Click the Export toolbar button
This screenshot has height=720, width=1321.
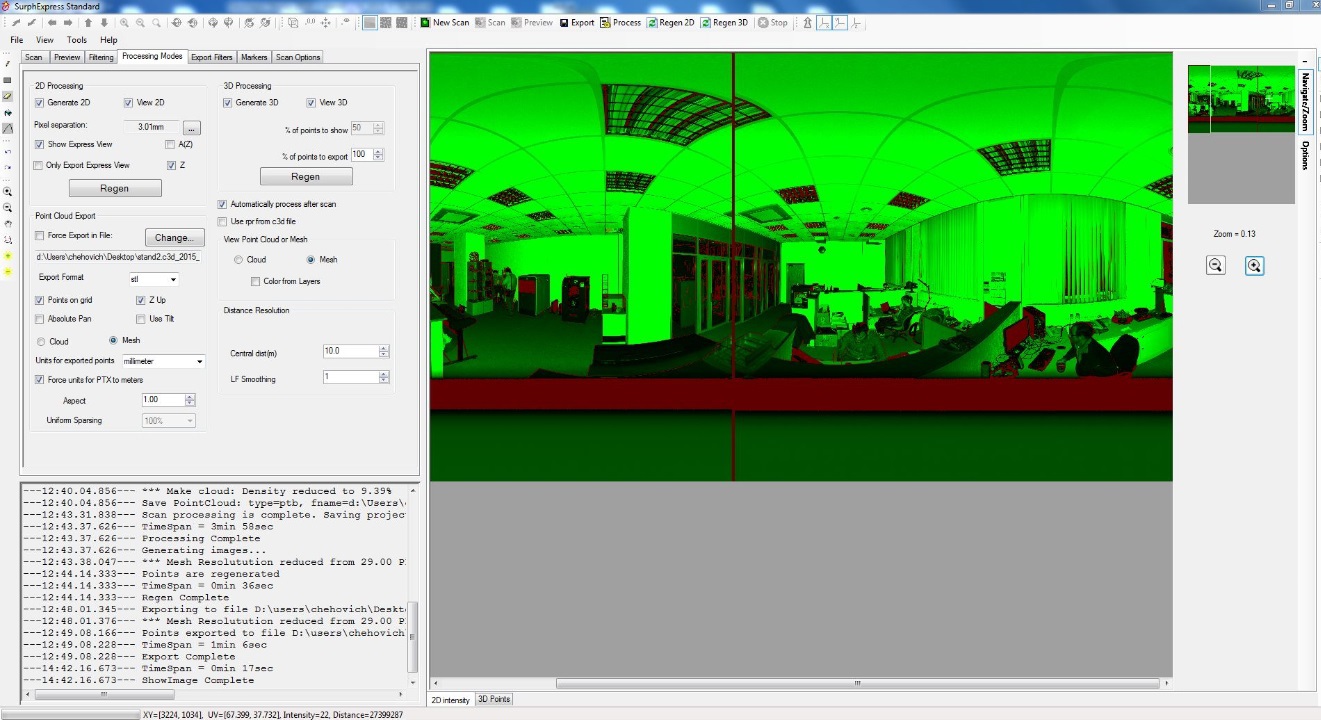click(x=577, y=22)
